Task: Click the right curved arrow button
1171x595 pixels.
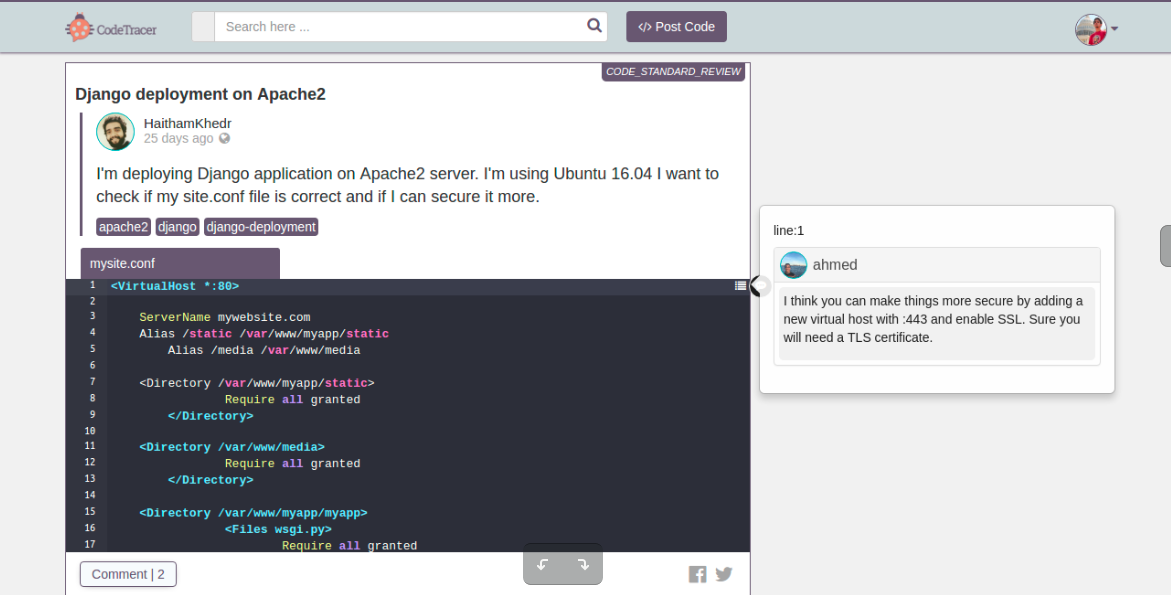Action: [x=583, y=565]
